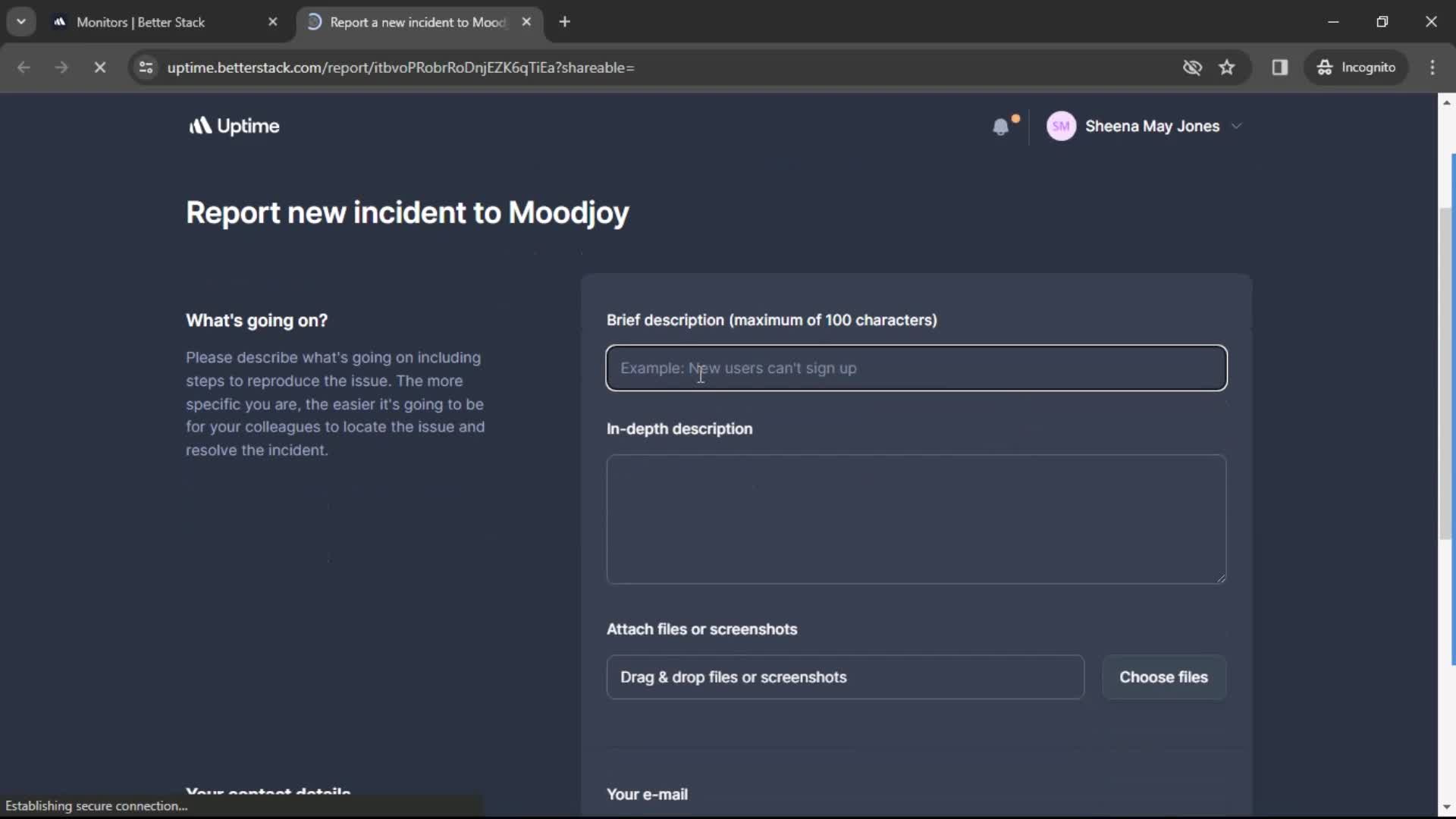Screen dimensions: 1456x819
Task: Click the SM user avatar
Action: 1061,126
